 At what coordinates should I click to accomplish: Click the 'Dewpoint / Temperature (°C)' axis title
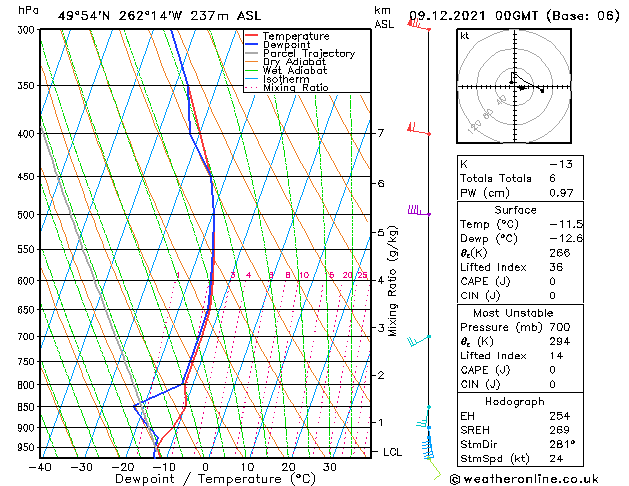(x=215, y=479)
